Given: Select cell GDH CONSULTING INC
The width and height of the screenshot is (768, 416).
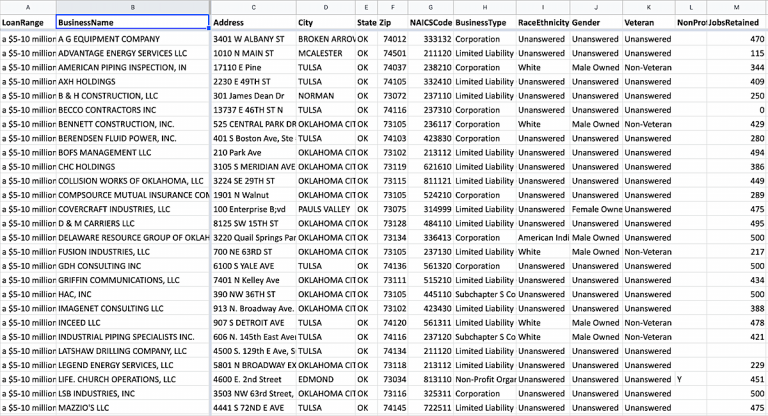Looking at the screenshot, I should 133,266.
